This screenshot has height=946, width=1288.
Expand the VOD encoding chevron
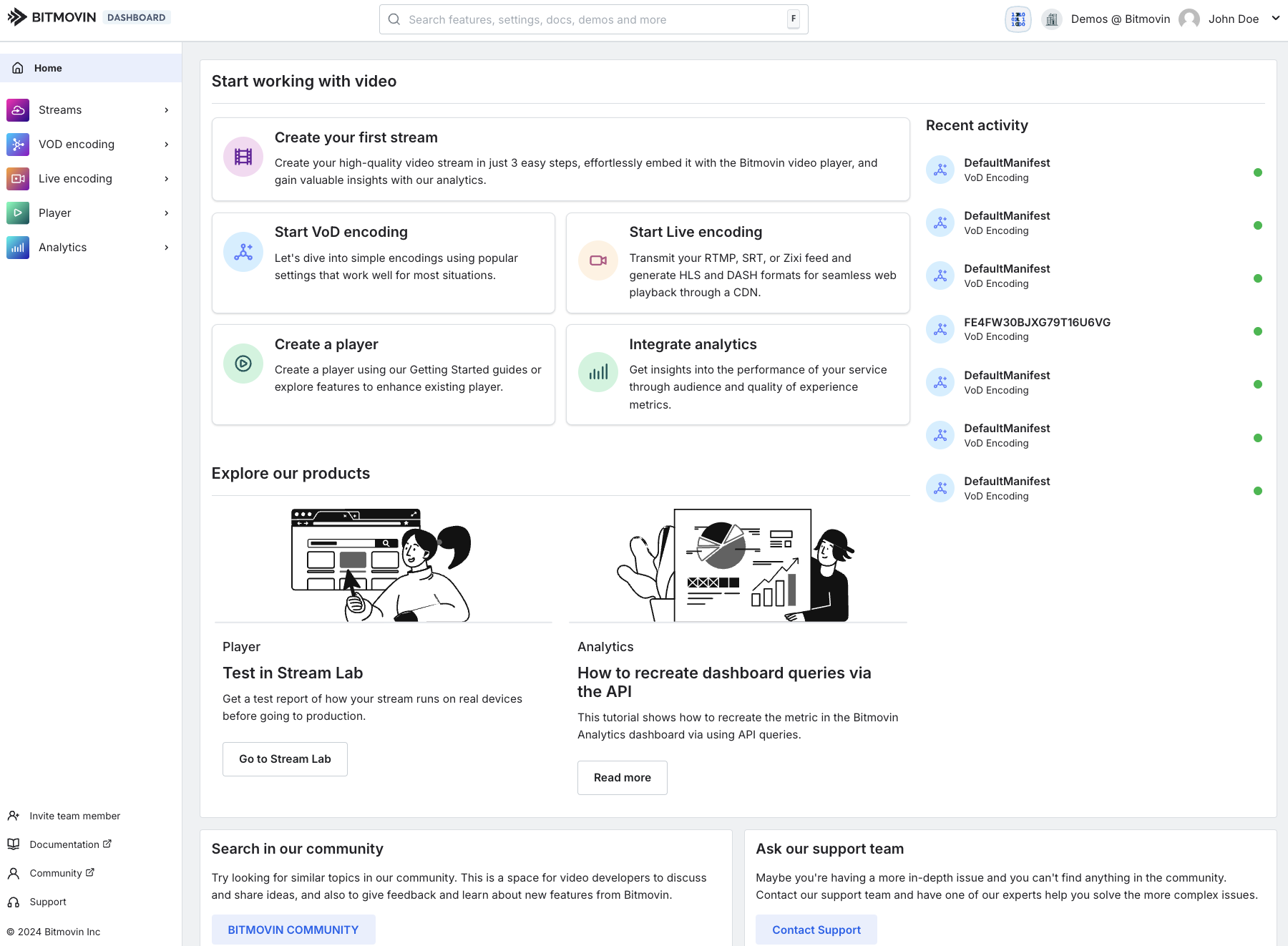click(167, 145)
